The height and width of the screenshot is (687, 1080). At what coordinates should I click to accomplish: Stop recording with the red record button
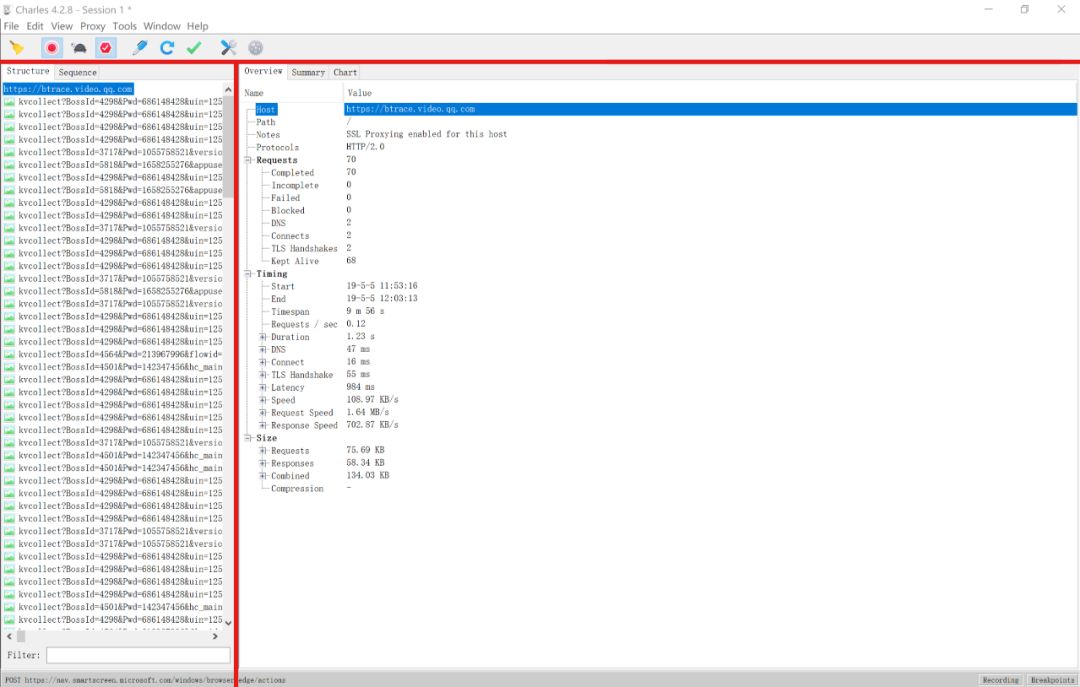[x=52, y=48]
